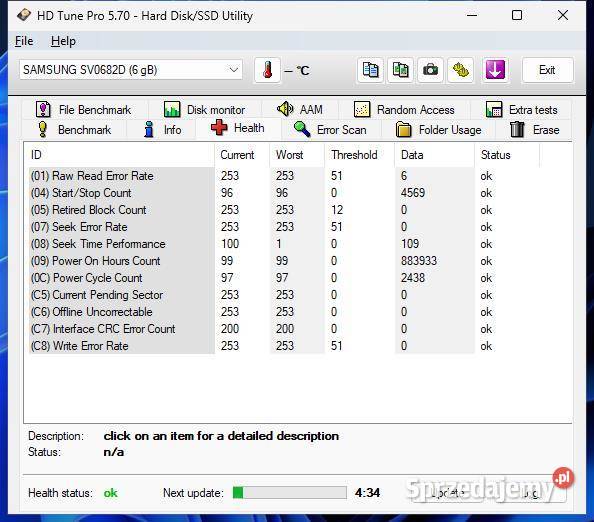Click the Erase trash can icon
Screen dimensions: 594x522
[x=517, y=130]
